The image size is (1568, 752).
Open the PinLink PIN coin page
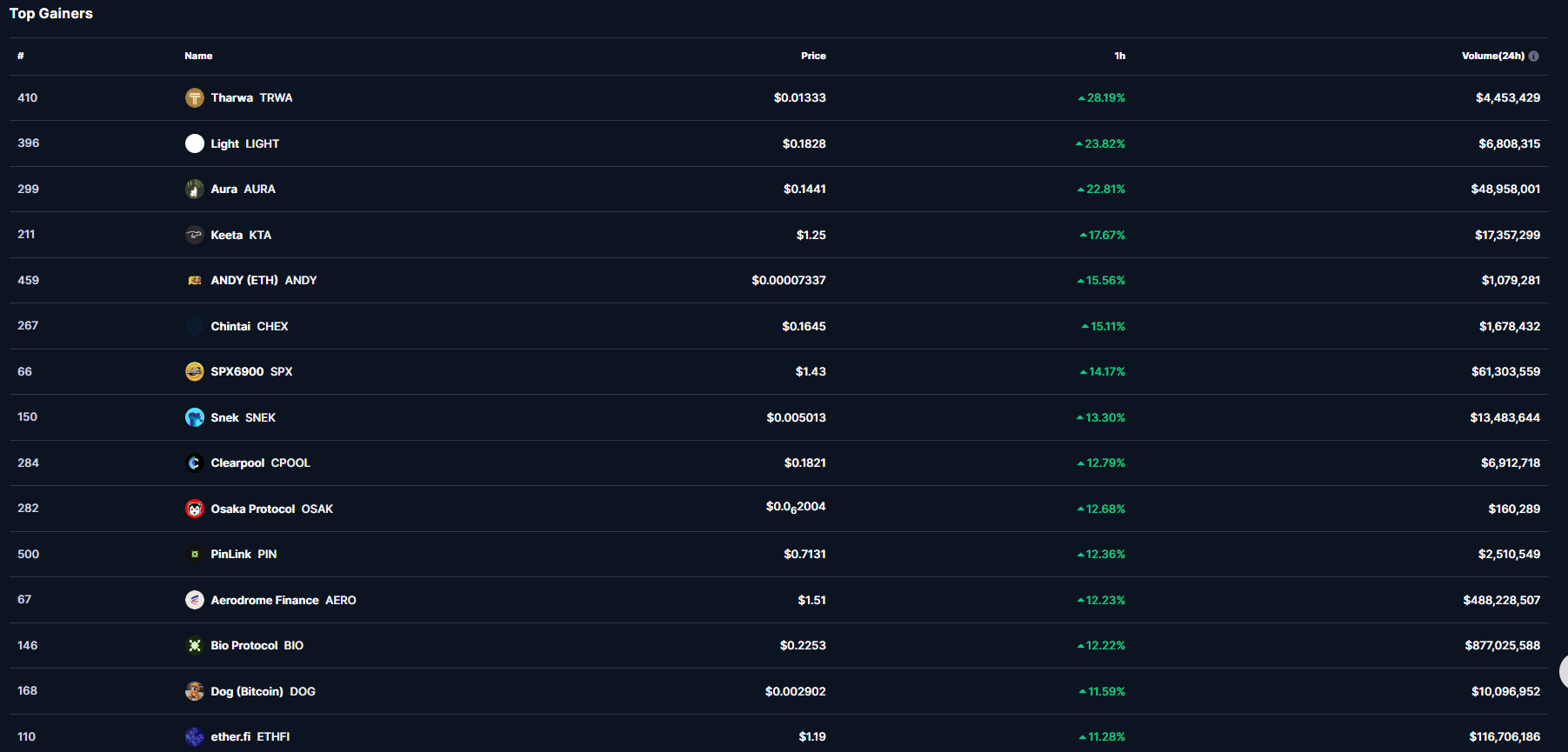(244, 554)
